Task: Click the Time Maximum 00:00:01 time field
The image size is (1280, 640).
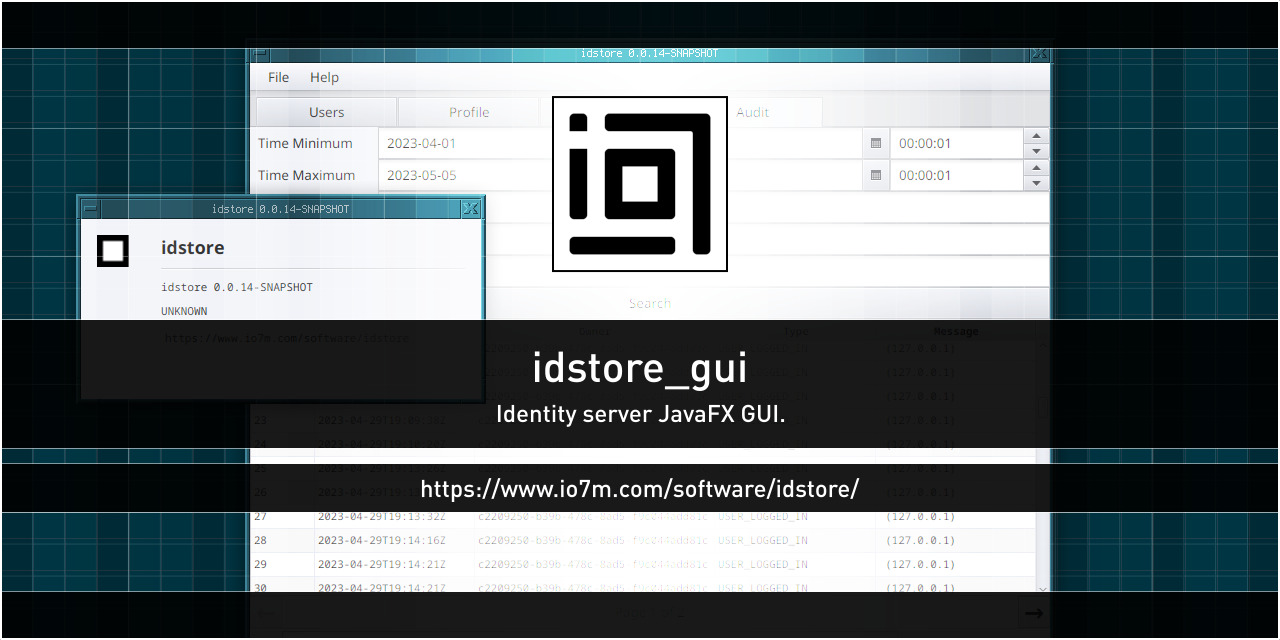Action: tap(957, 175)
